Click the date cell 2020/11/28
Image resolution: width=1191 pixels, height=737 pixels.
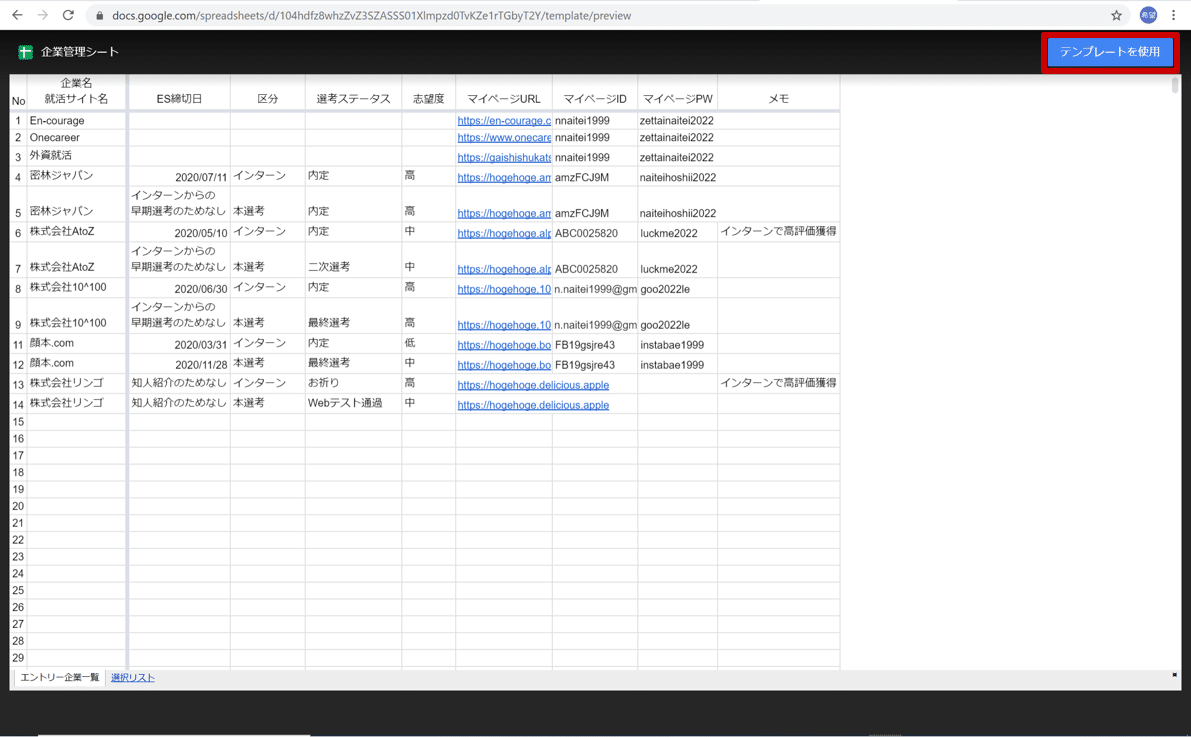click(x=179, y=364)
